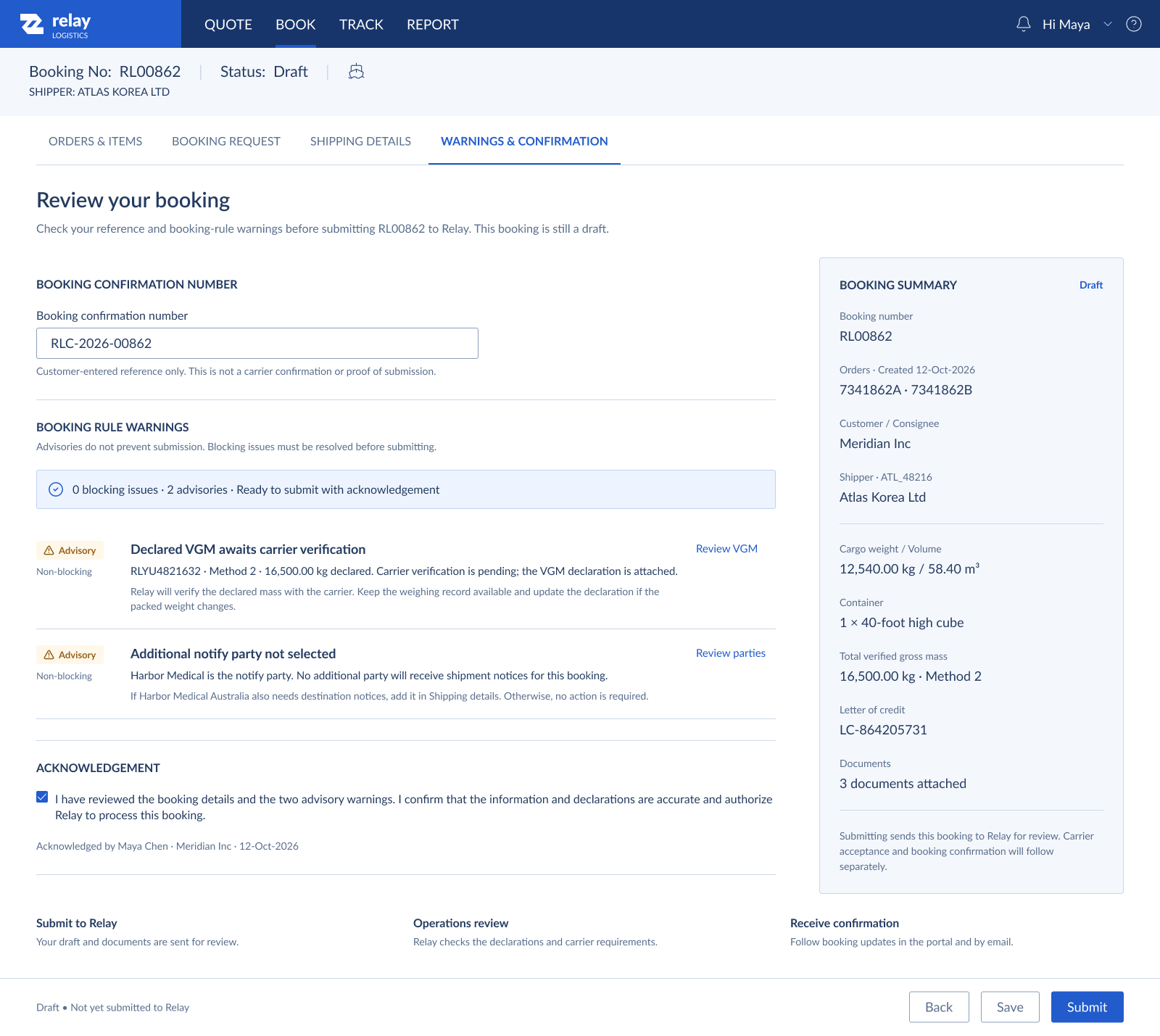Go Back to the previous step

click(x=939, y=1007)
